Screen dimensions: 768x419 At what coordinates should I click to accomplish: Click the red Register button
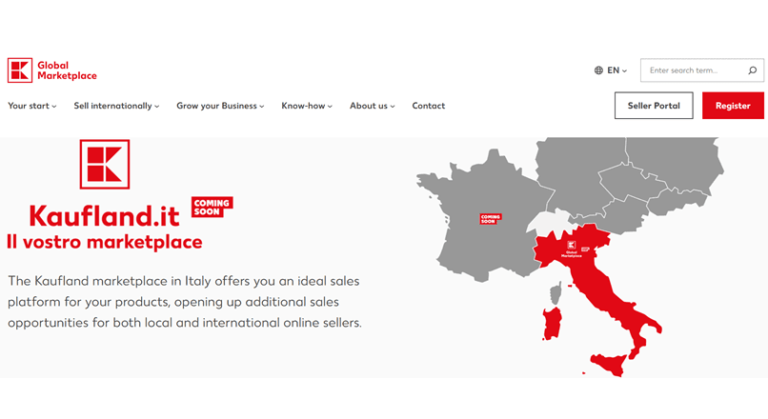[733, 105]
